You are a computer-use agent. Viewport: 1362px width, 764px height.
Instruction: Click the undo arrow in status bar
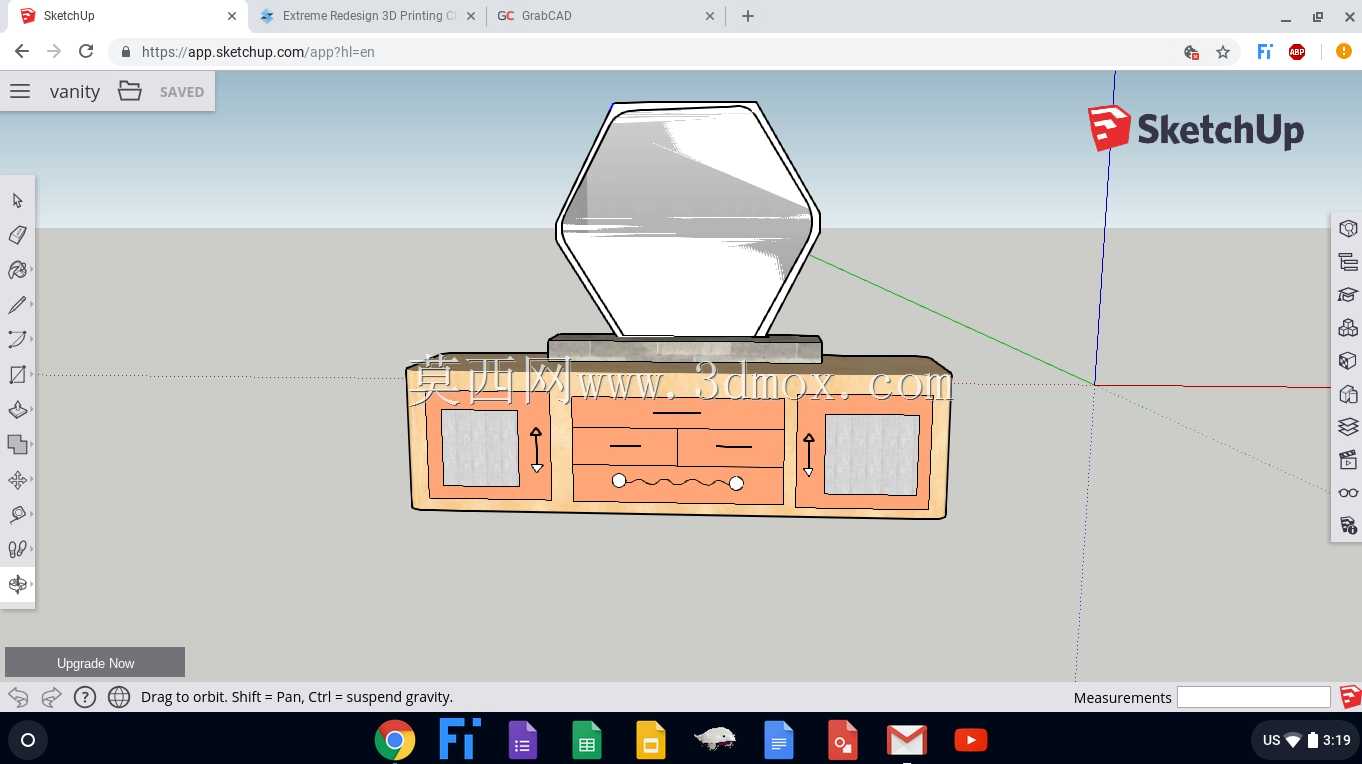click(18, 697)
